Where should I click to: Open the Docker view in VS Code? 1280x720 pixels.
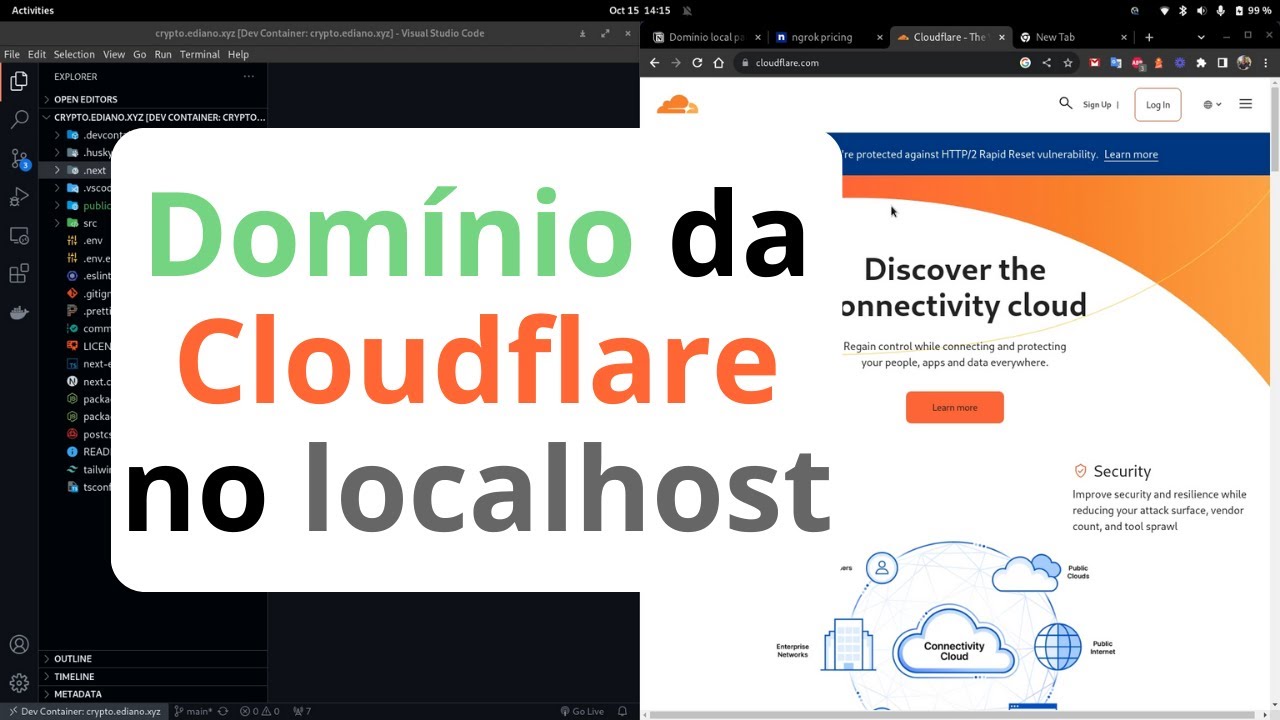(19, 313)
